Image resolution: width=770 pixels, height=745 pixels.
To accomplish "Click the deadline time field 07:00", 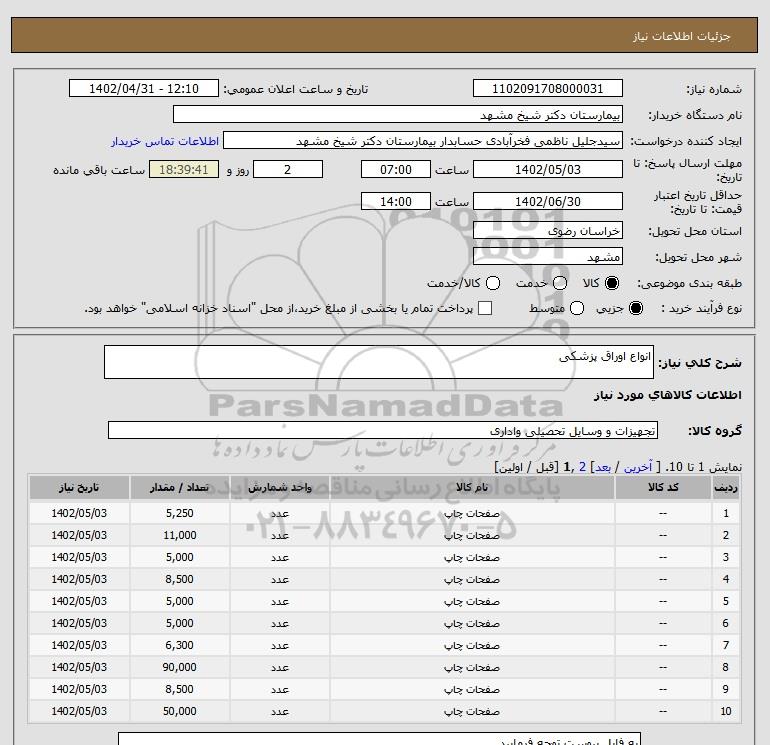I will (x=396, y=169).
